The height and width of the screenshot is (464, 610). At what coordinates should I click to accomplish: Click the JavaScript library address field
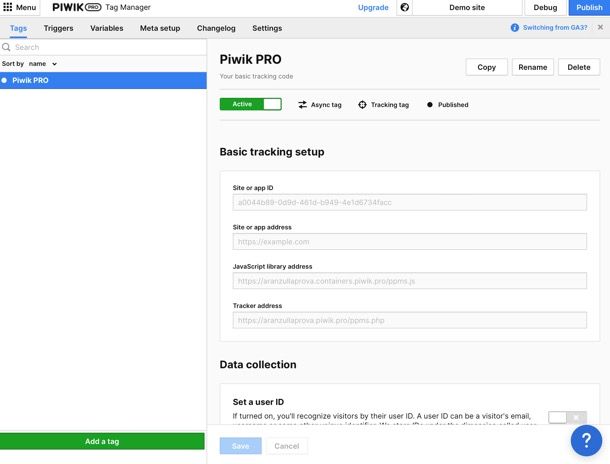click(x=410, y=281)
